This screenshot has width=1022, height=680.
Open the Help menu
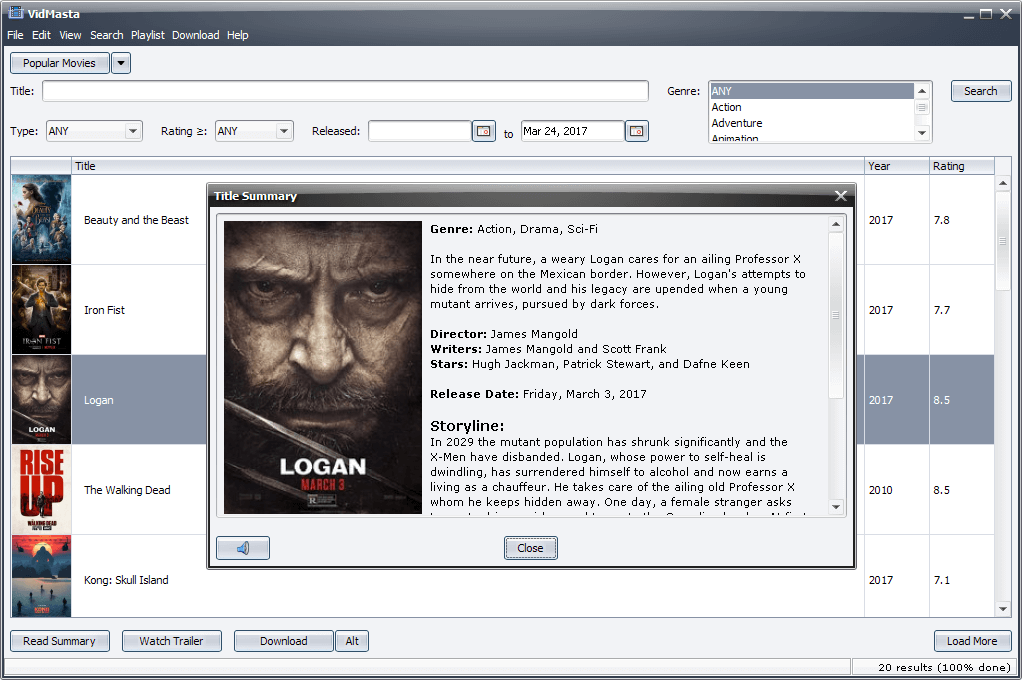click(x=237, y=34)
